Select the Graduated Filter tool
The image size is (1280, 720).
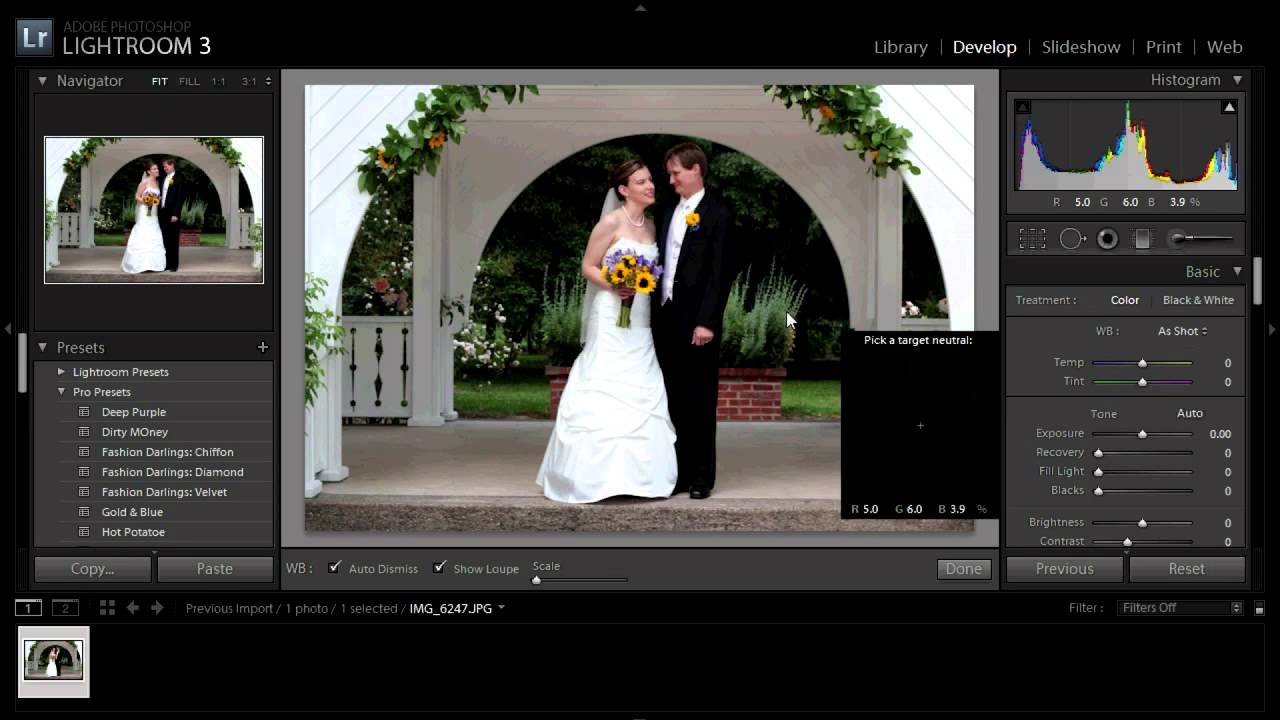coord(1143,239)
